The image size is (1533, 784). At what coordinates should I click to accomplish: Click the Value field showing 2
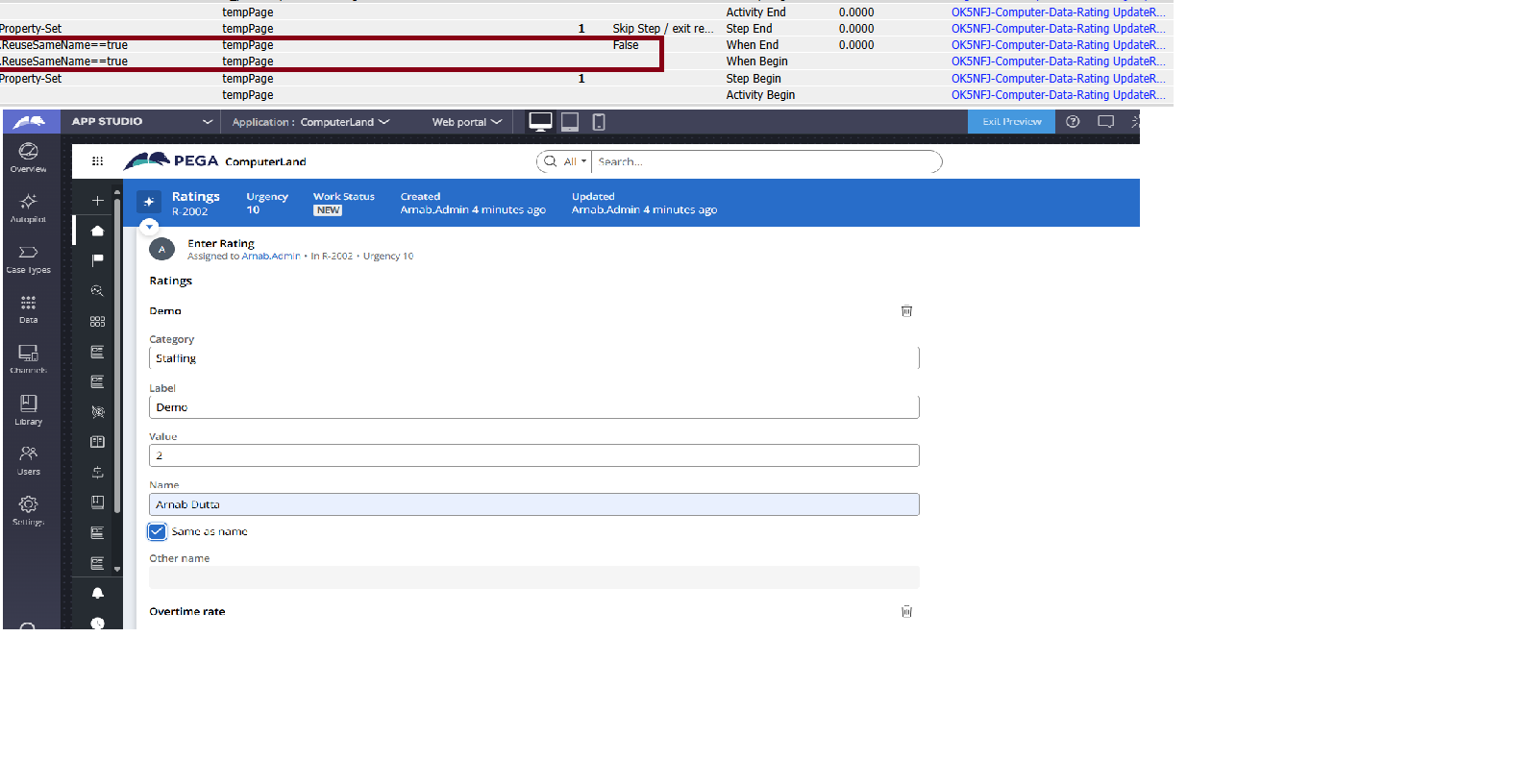[534, 455]
